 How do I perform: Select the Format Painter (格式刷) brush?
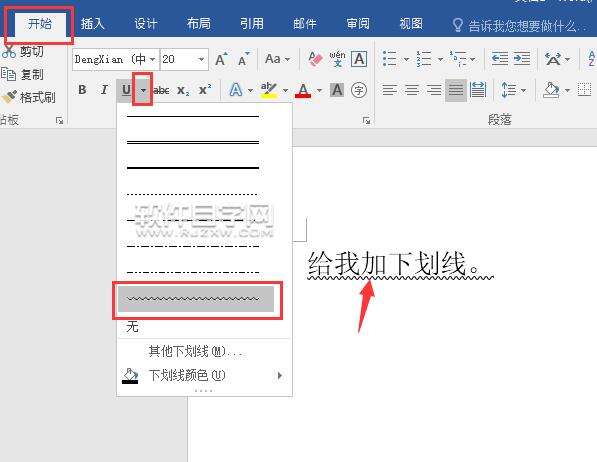(x=9, y=97)
